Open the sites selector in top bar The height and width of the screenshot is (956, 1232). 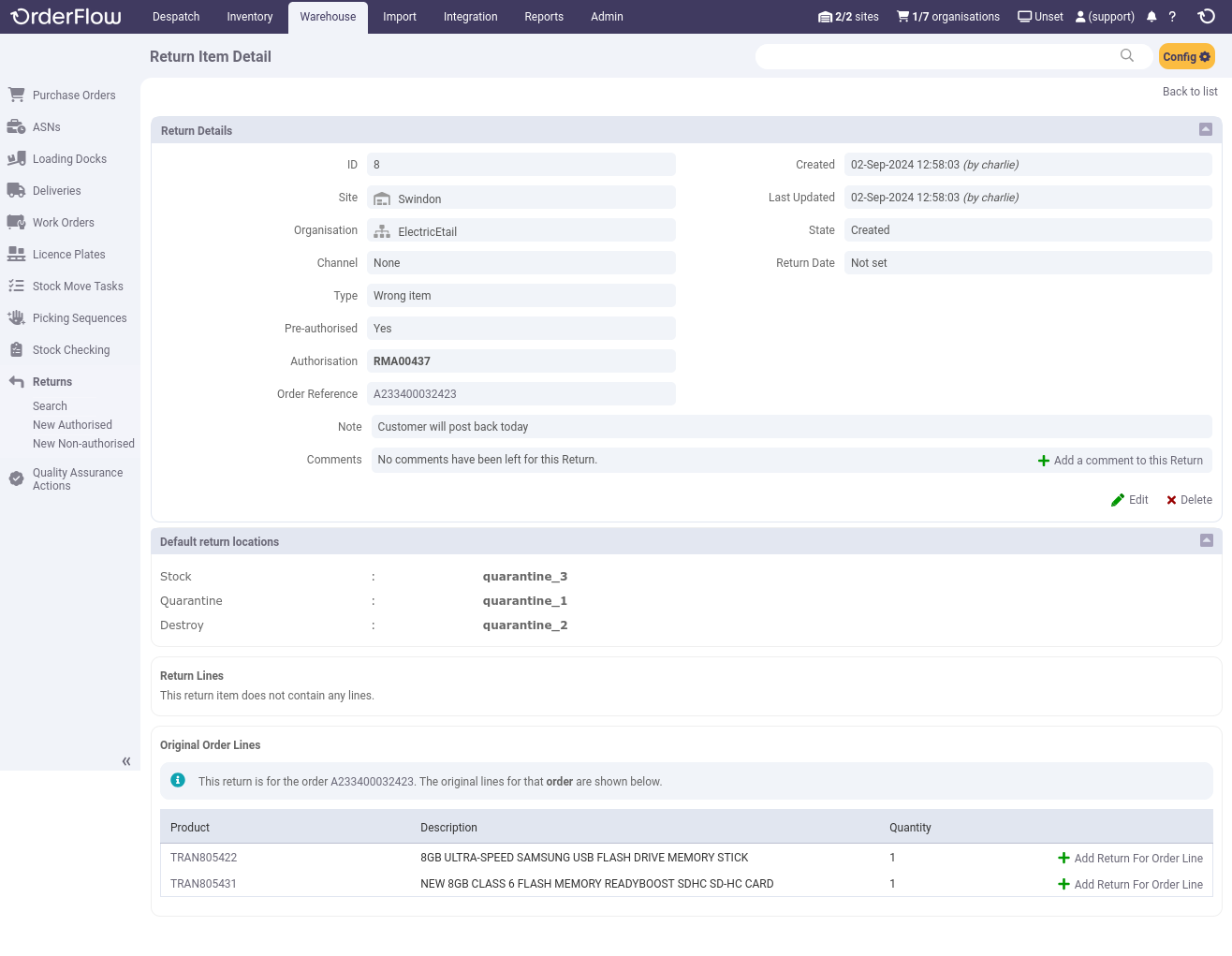pos(848,17)
